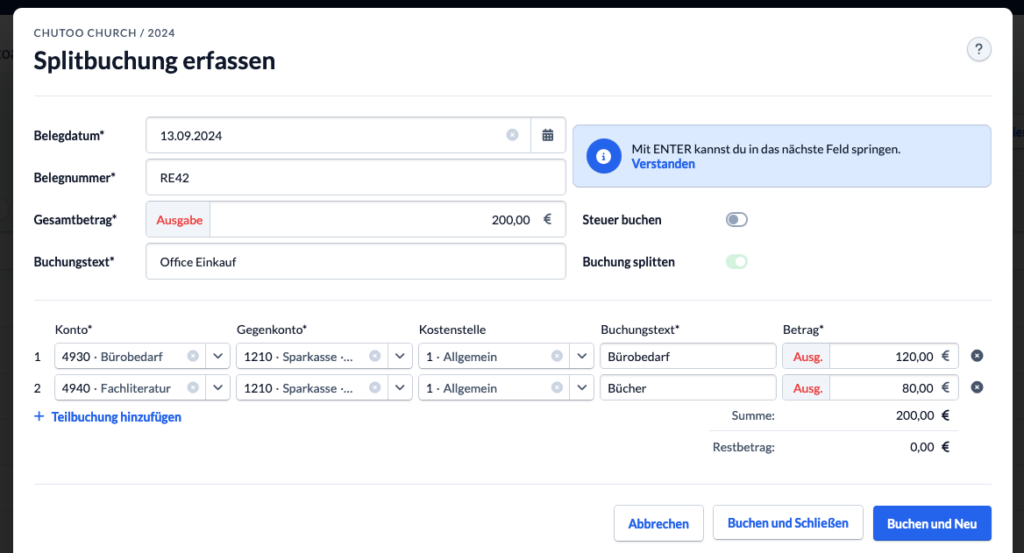
Task: Open the Belegdatum calendar picker
Action: pyautogui.click(x=548, y=135)
